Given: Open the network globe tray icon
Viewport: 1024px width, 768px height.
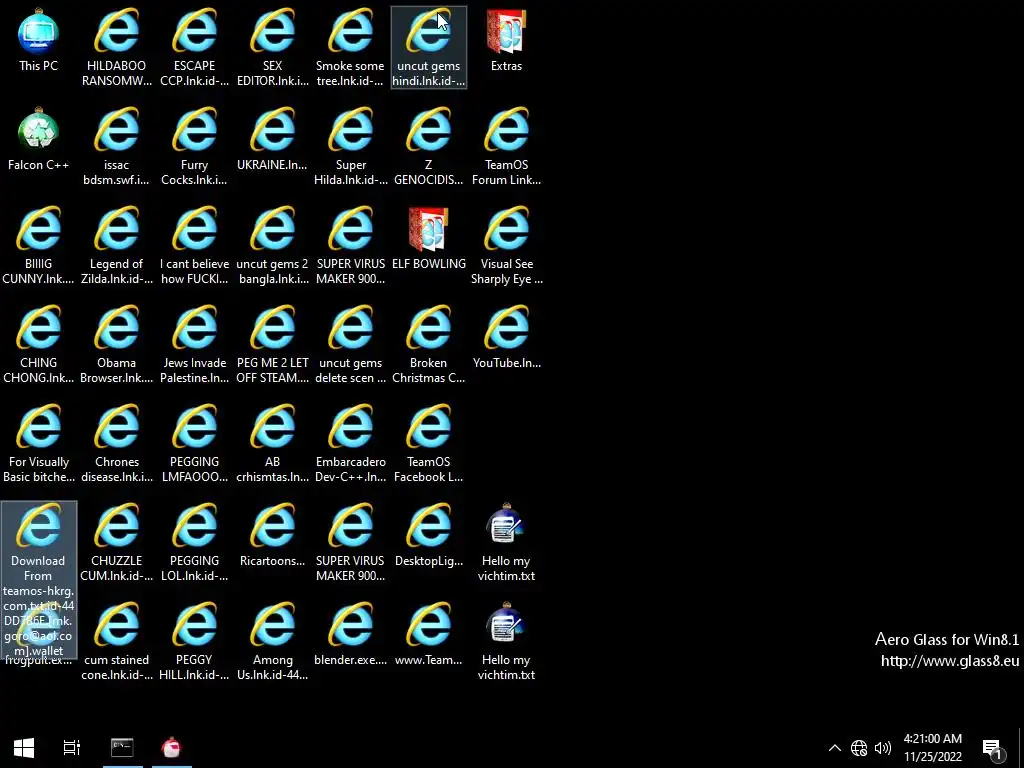Looking at the screenshot, I should click(859, 748).
